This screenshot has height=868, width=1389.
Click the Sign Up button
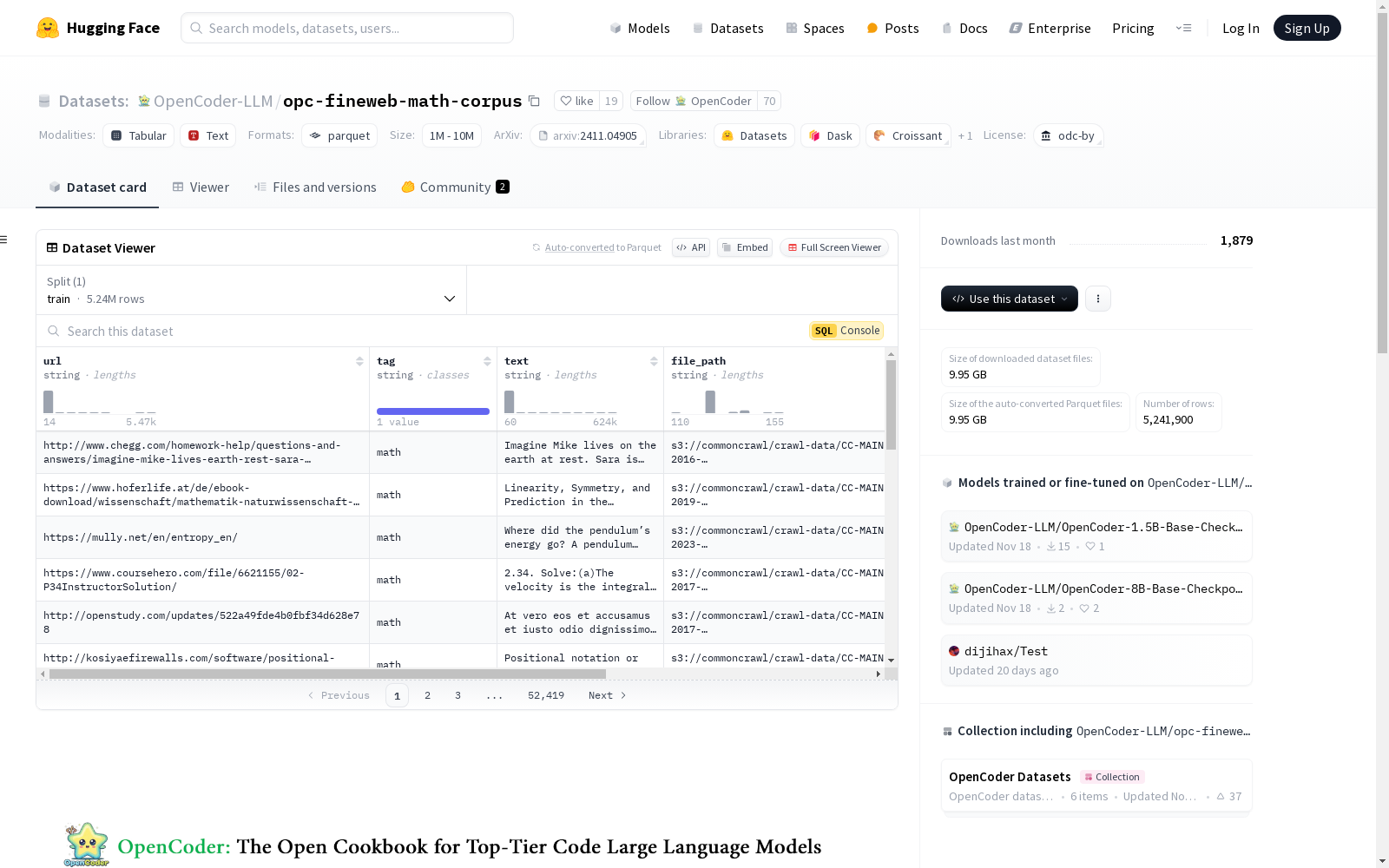click(1307, 28)
